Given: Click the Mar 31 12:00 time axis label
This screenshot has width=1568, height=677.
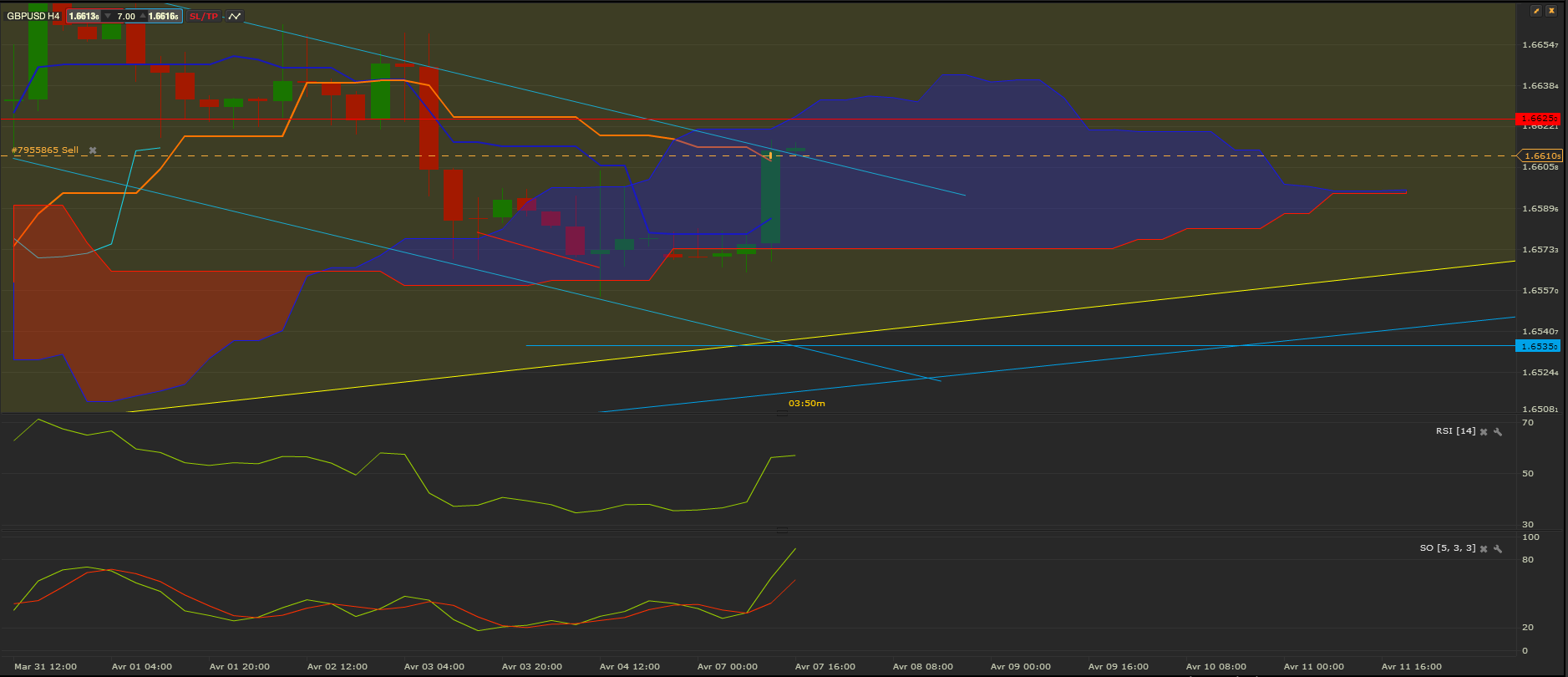Looking at the screenshot, I should coord(46,667).
